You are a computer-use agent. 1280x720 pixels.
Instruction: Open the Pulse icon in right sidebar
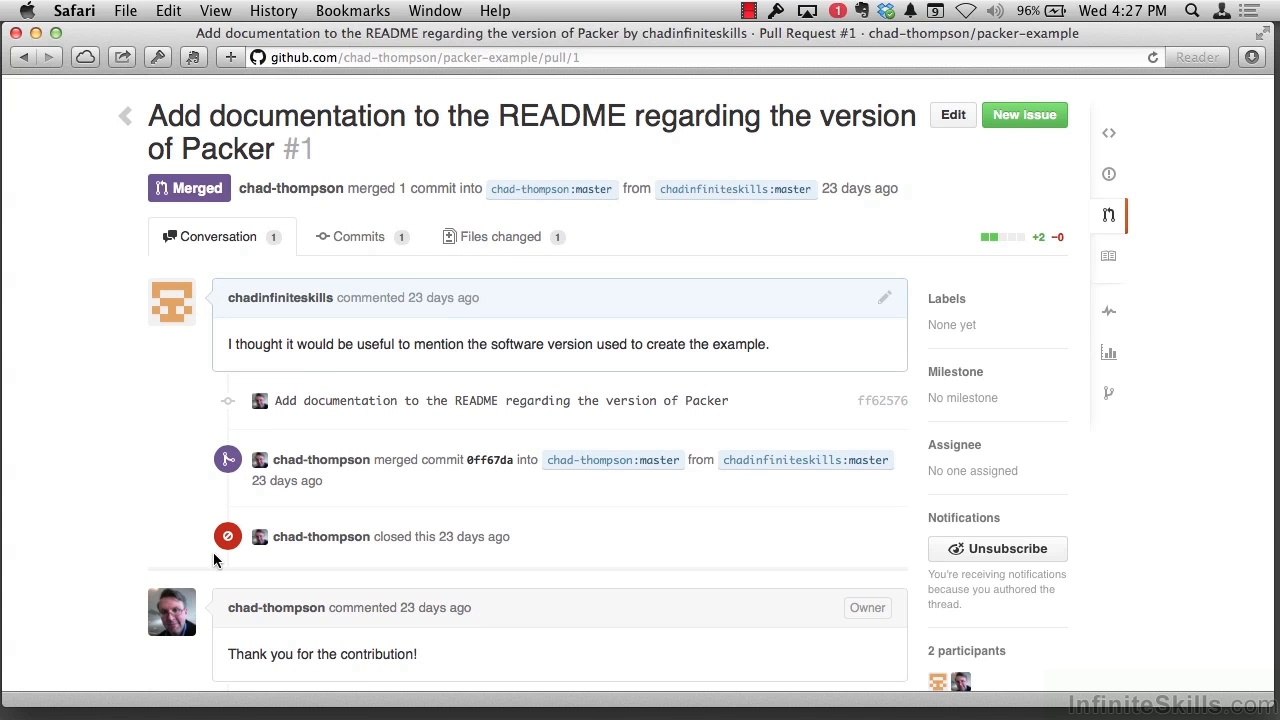click(1108, 311)
